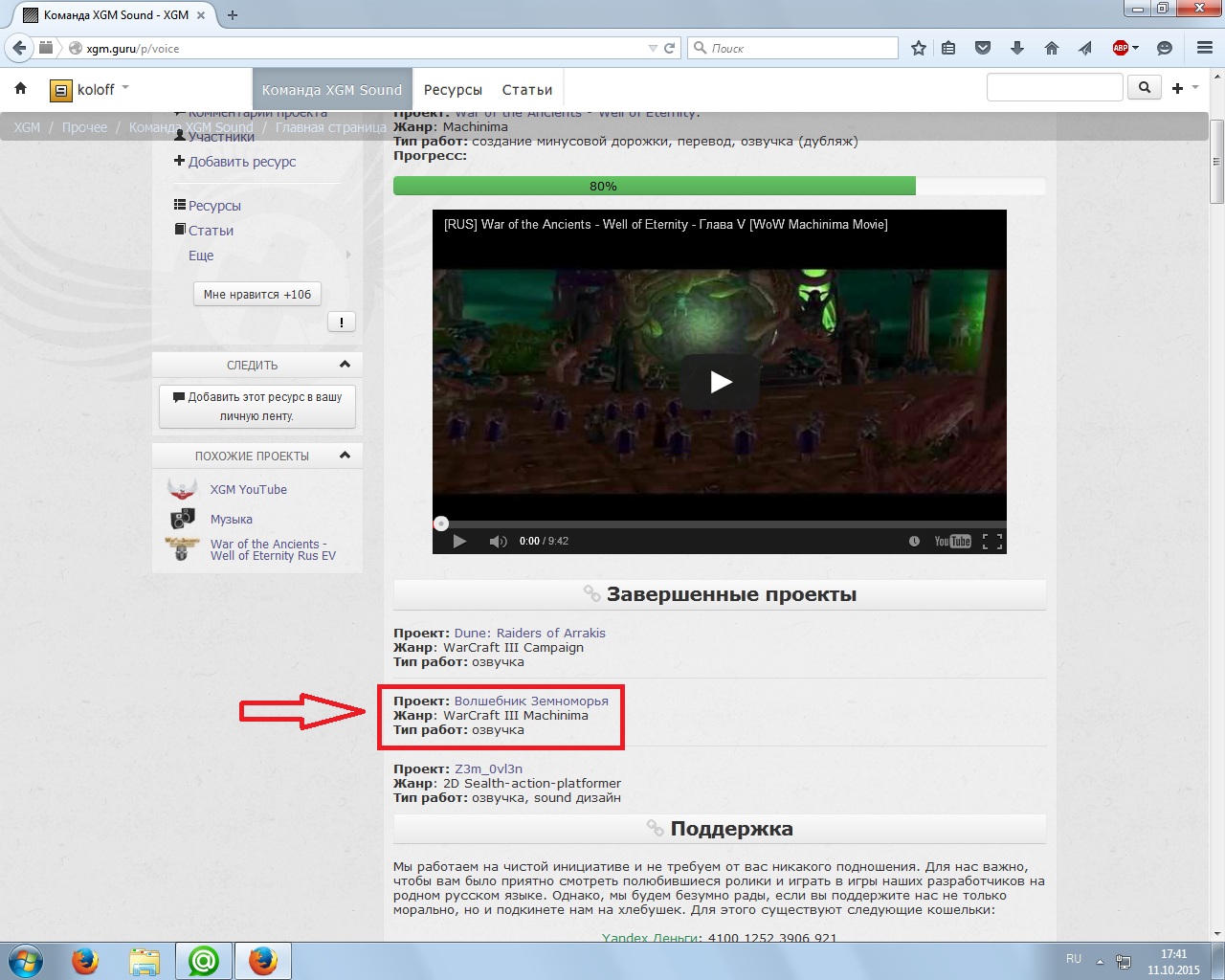
Task: Open the video on YouTube via logo
Action: click(x=952, y=541)
